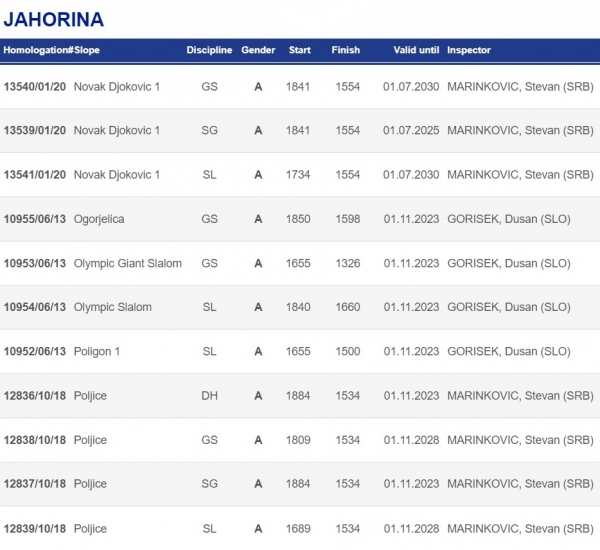Open homologation 10955/06/13
The image size is (600, 550).
click(35, 219)
